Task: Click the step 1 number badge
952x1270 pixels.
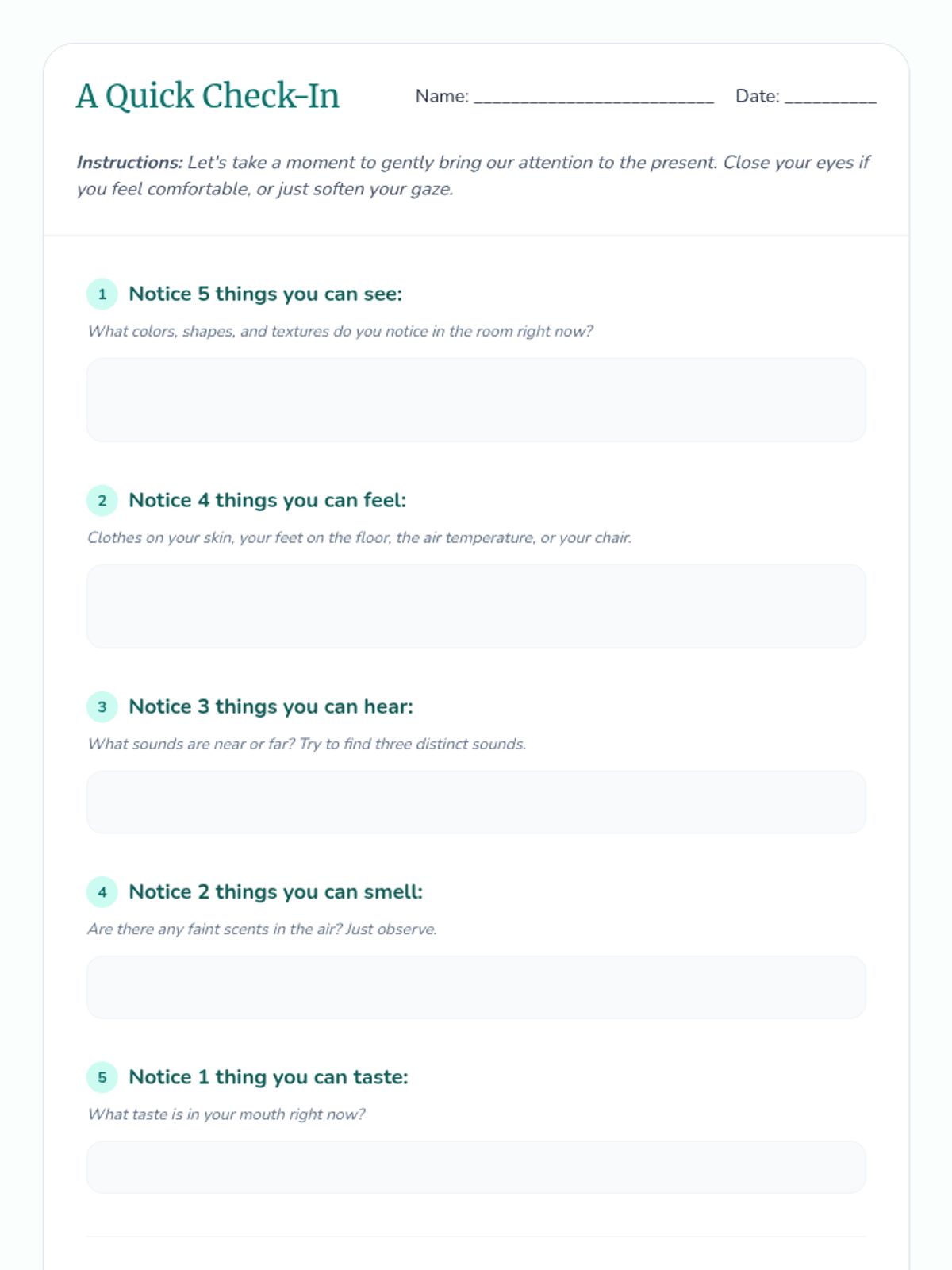Action: pos(102,294)
